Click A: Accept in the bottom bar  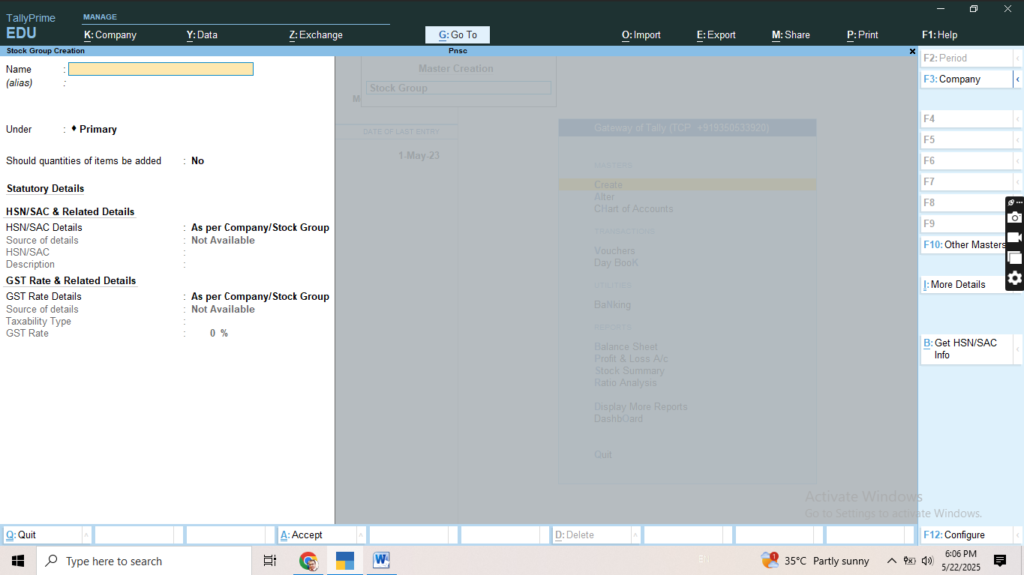pyautogui.click(x=317, y=534)
